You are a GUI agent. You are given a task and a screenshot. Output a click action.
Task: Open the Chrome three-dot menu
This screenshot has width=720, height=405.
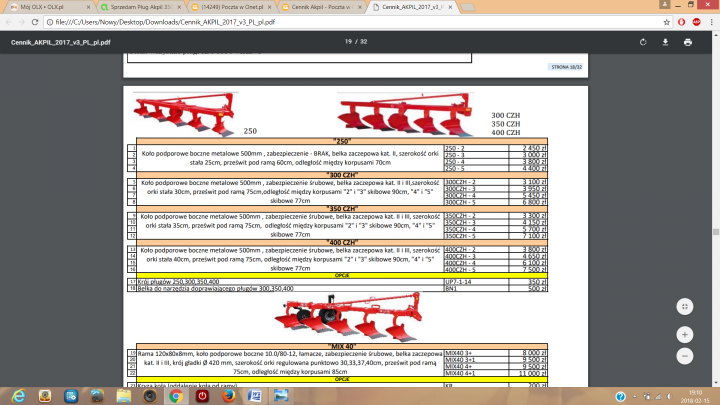point(710,20)
